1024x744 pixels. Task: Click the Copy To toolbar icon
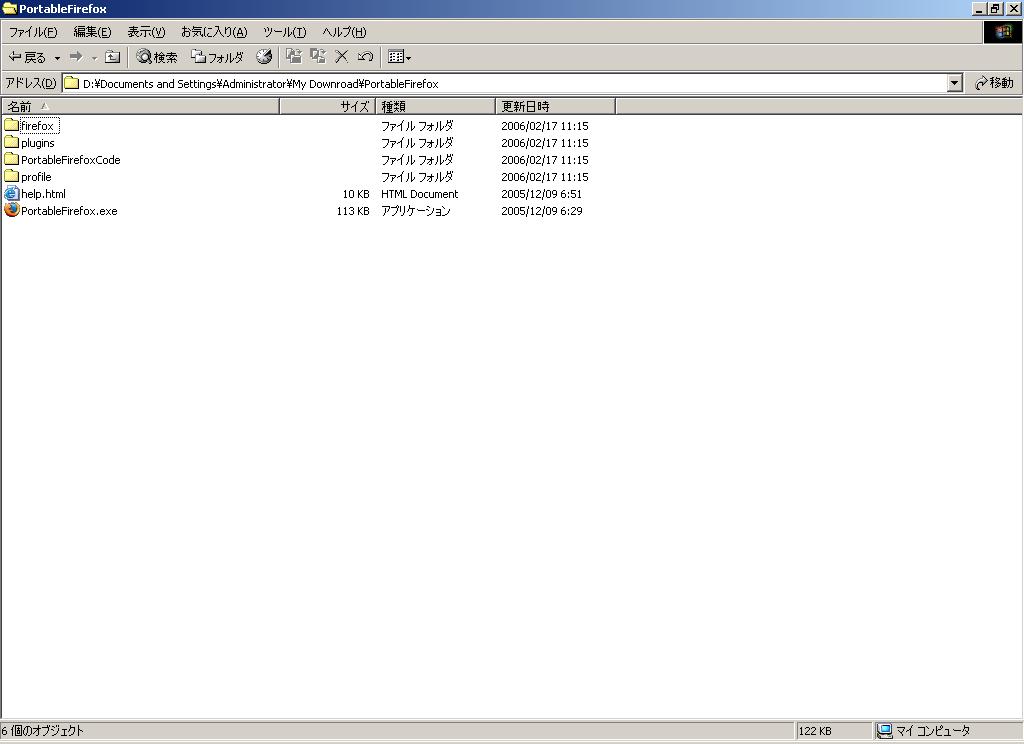tap(318, 57)
